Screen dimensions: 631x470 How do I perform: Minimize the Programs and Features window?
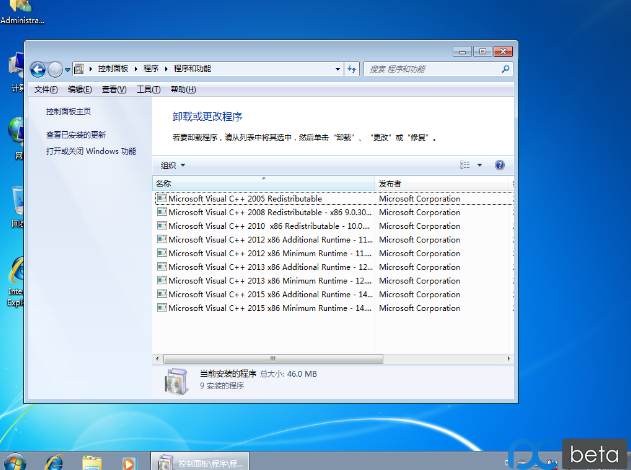tap(462, 52)
